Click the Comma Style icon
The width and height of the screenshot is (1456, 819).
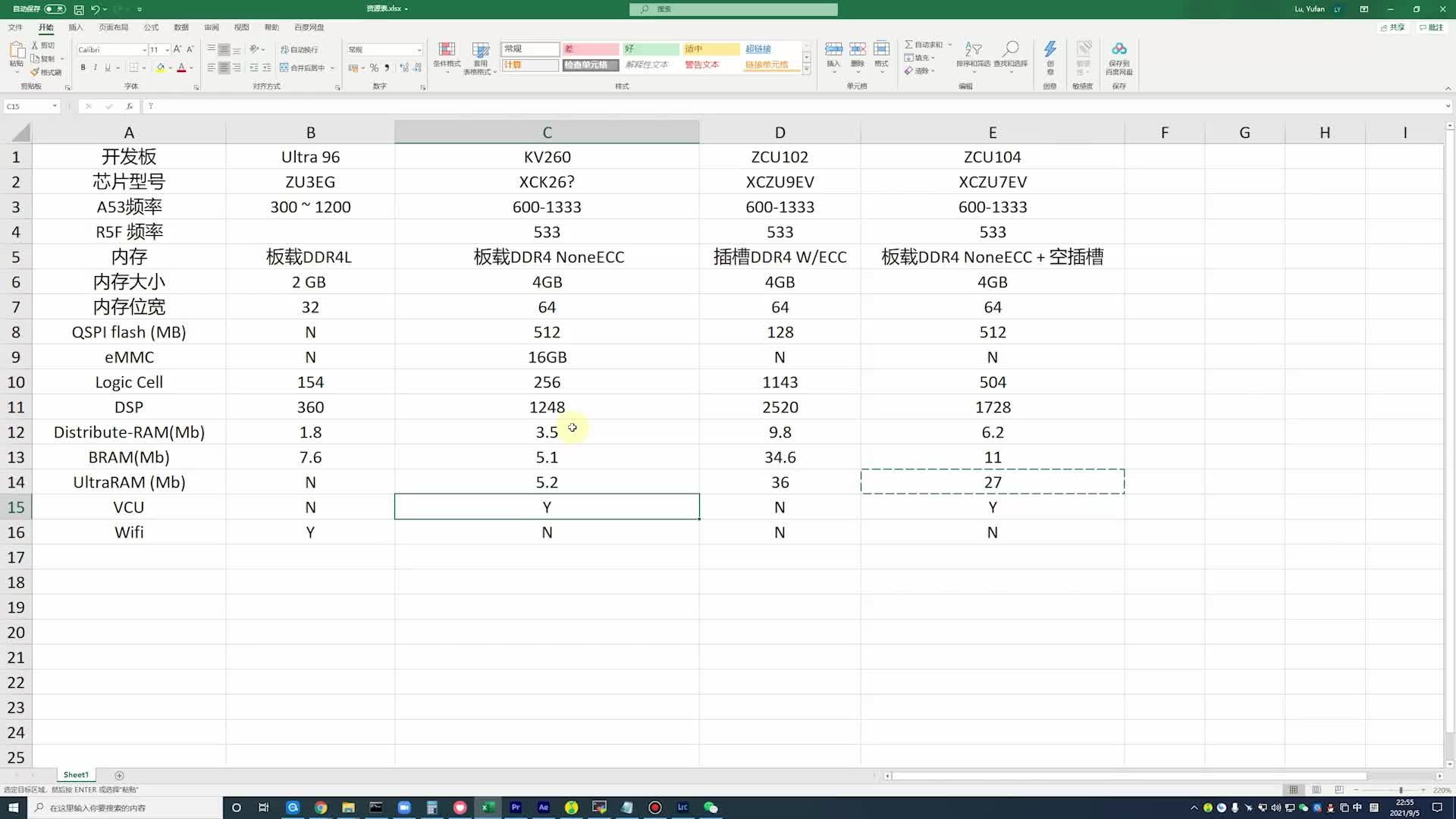pyautogui.click(x=387, y=67)
